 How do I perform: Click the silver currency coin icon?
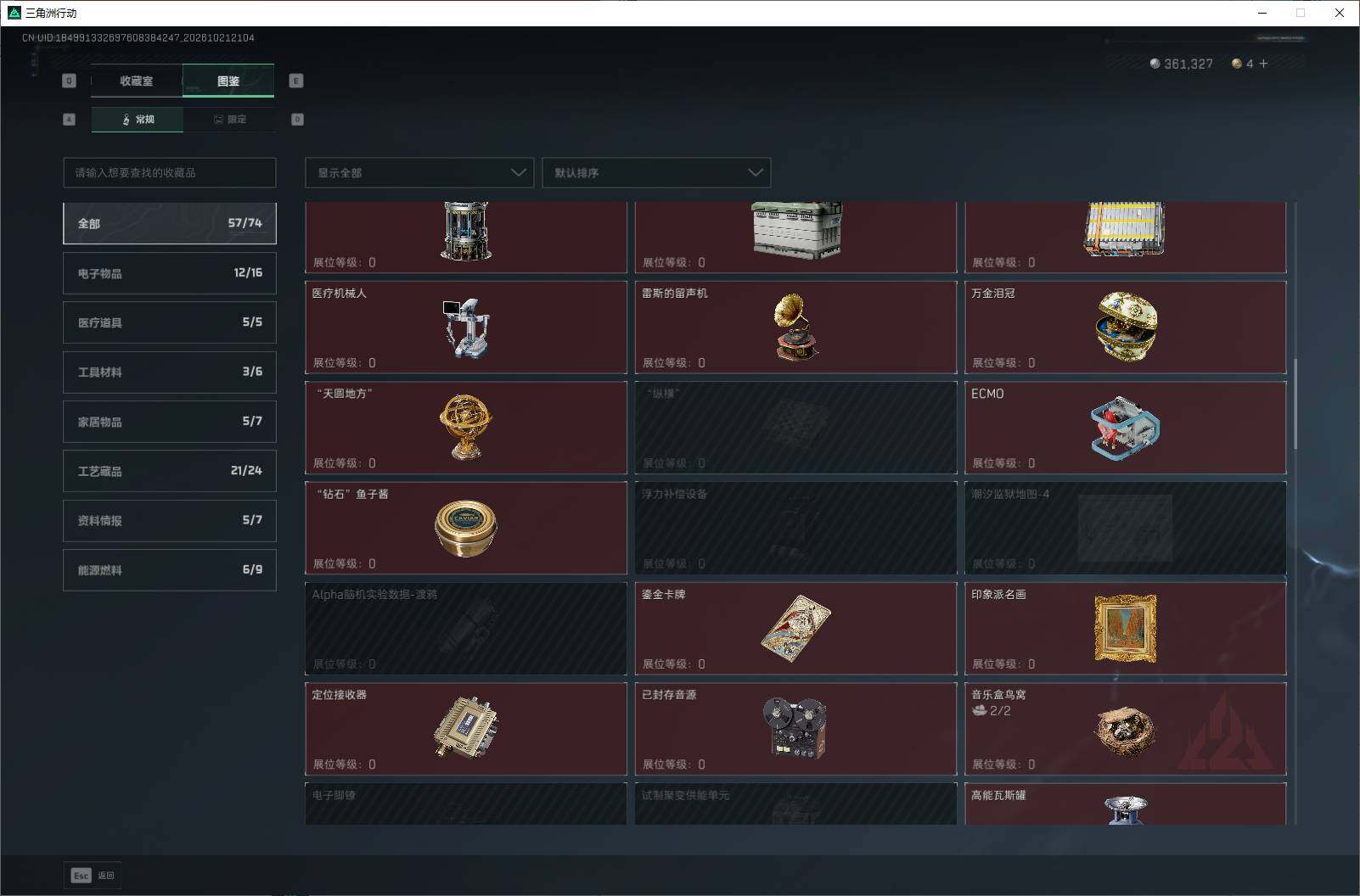pyautogui.click(x=1155, y=64)
